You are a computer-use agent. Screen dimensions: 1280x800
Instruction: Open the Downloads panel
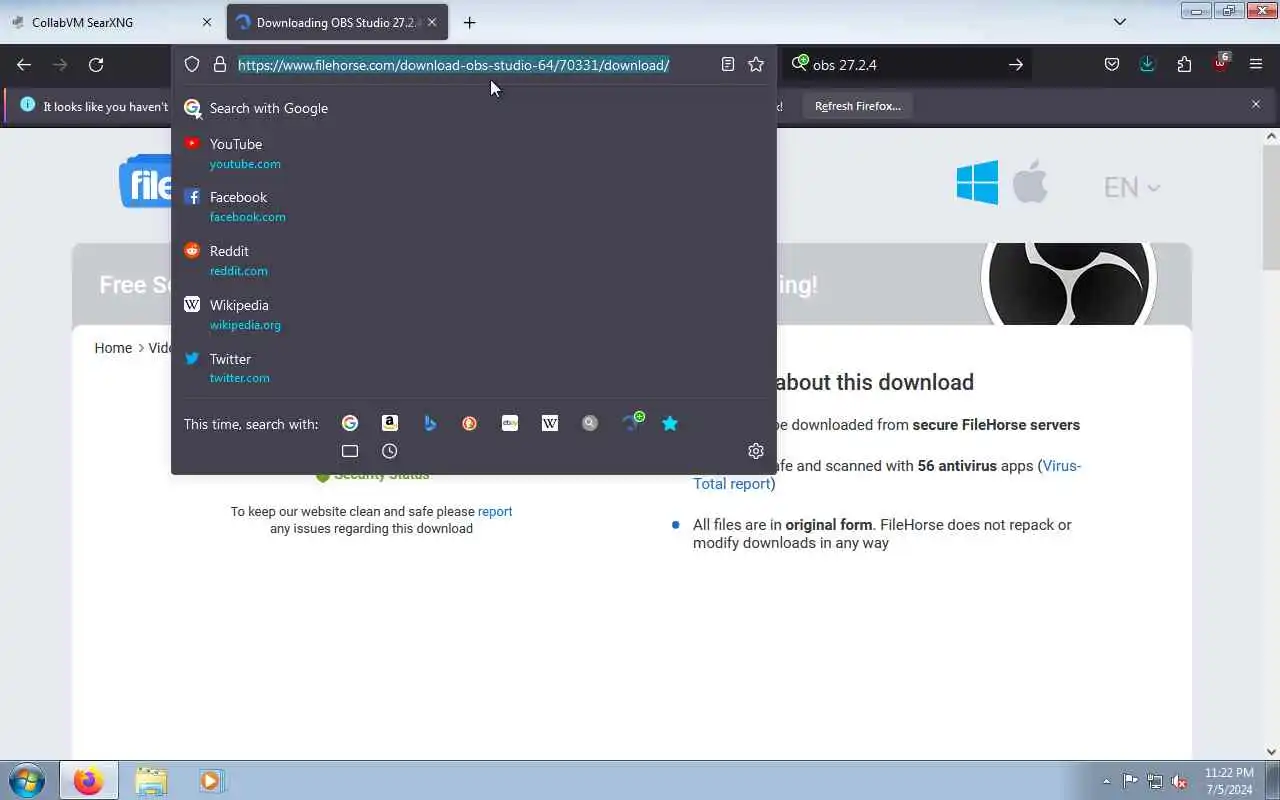[1147, 65]
